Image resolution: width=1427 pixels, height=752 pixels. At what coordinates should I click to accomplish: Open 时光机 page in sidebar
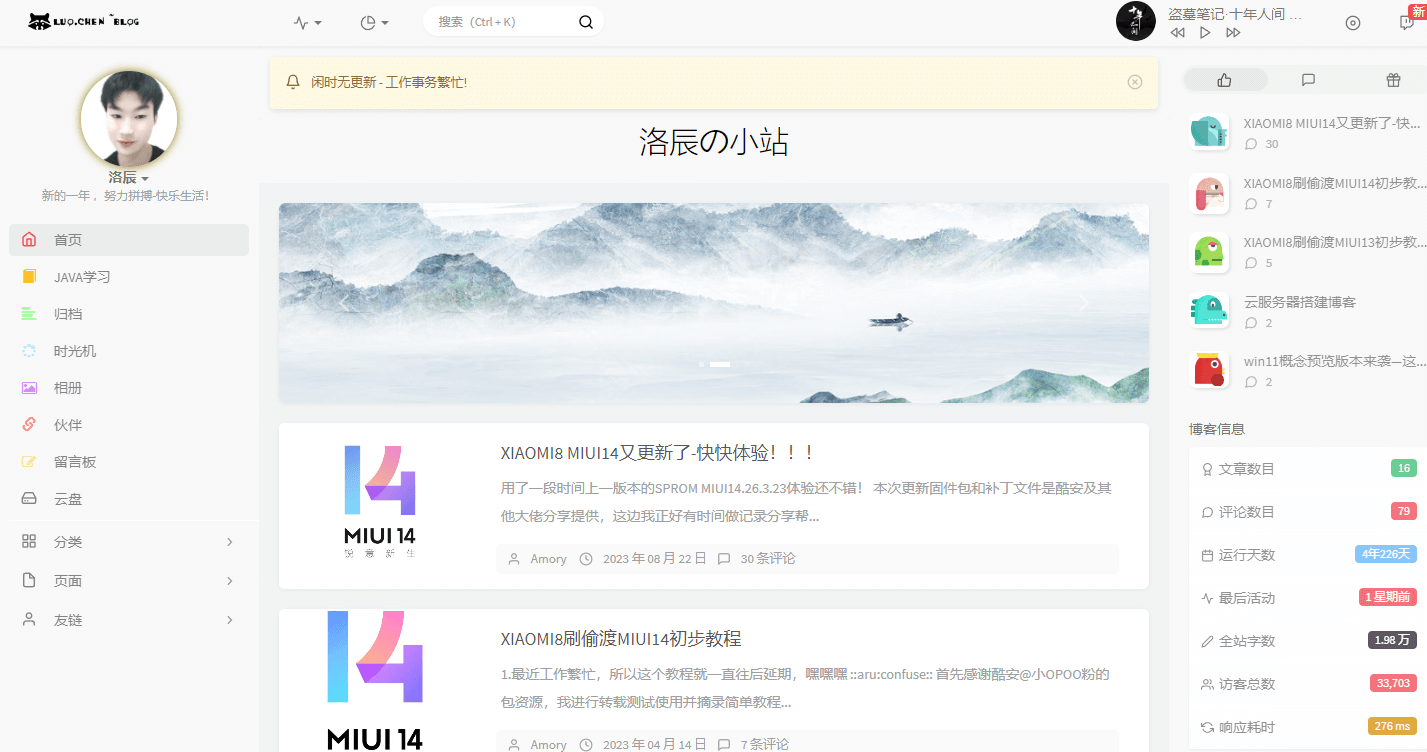pos(129,351)
